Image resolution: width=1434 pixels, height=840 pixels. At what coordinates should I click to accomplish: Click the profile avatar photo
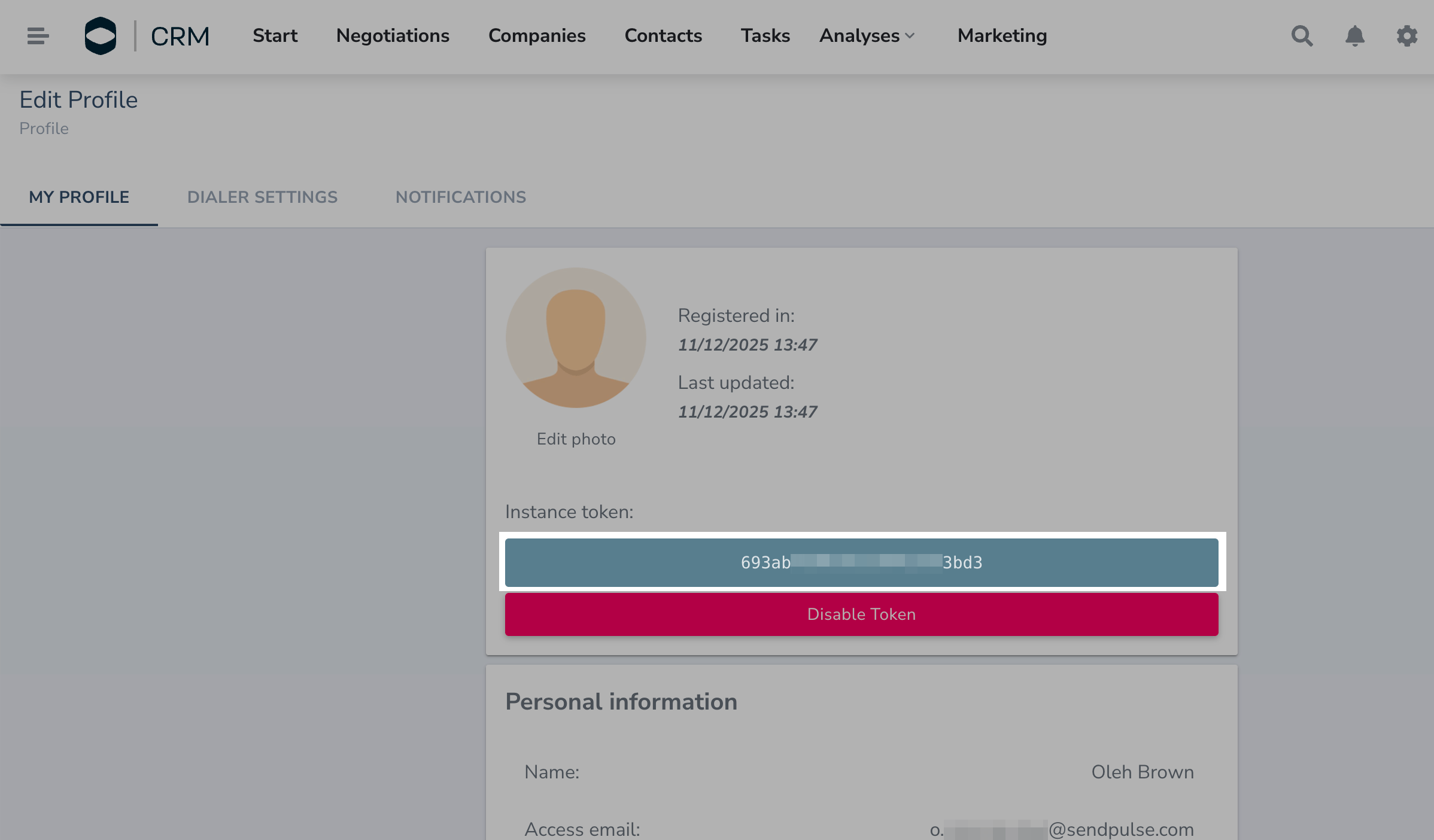[x=576, y=337]
